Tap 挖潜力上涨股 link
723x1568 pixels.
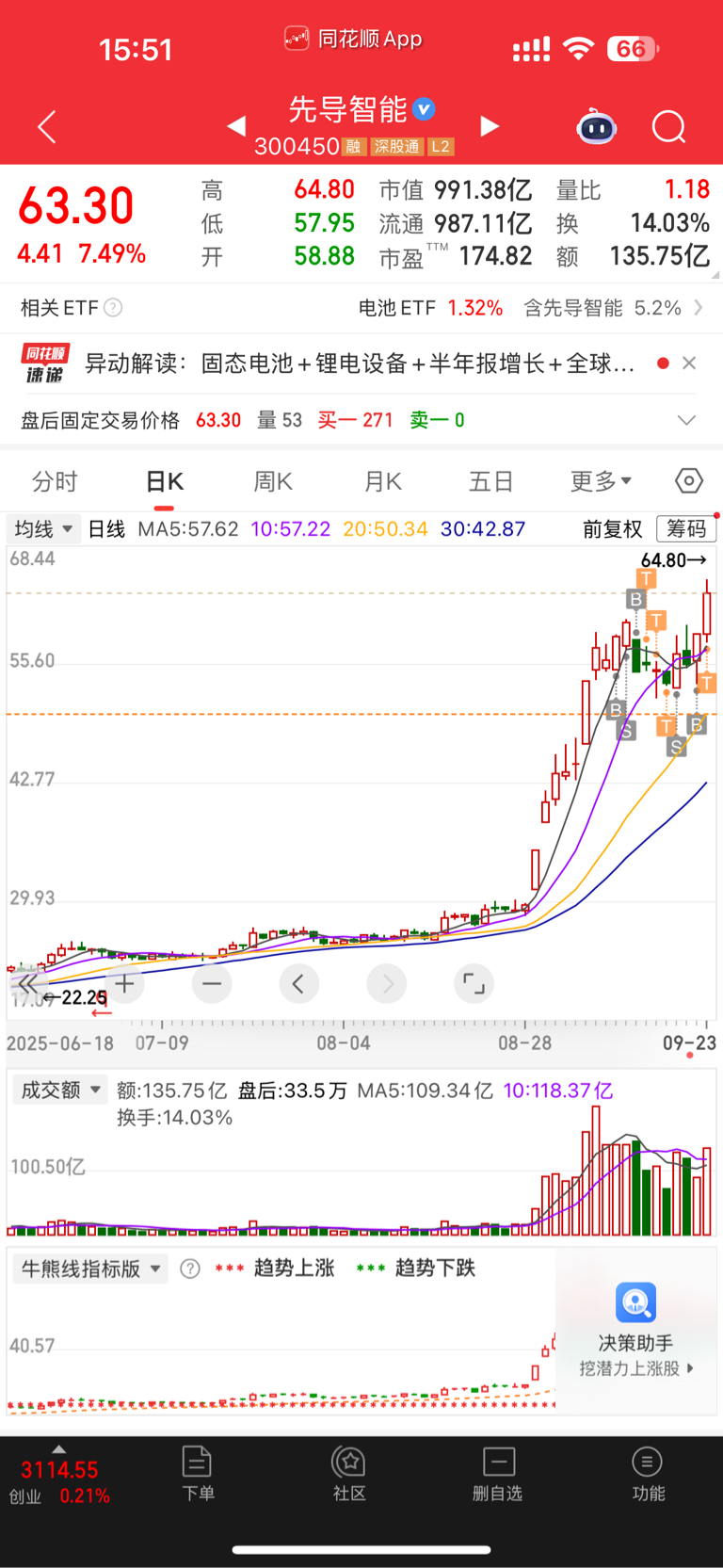tap(635, 1368)
